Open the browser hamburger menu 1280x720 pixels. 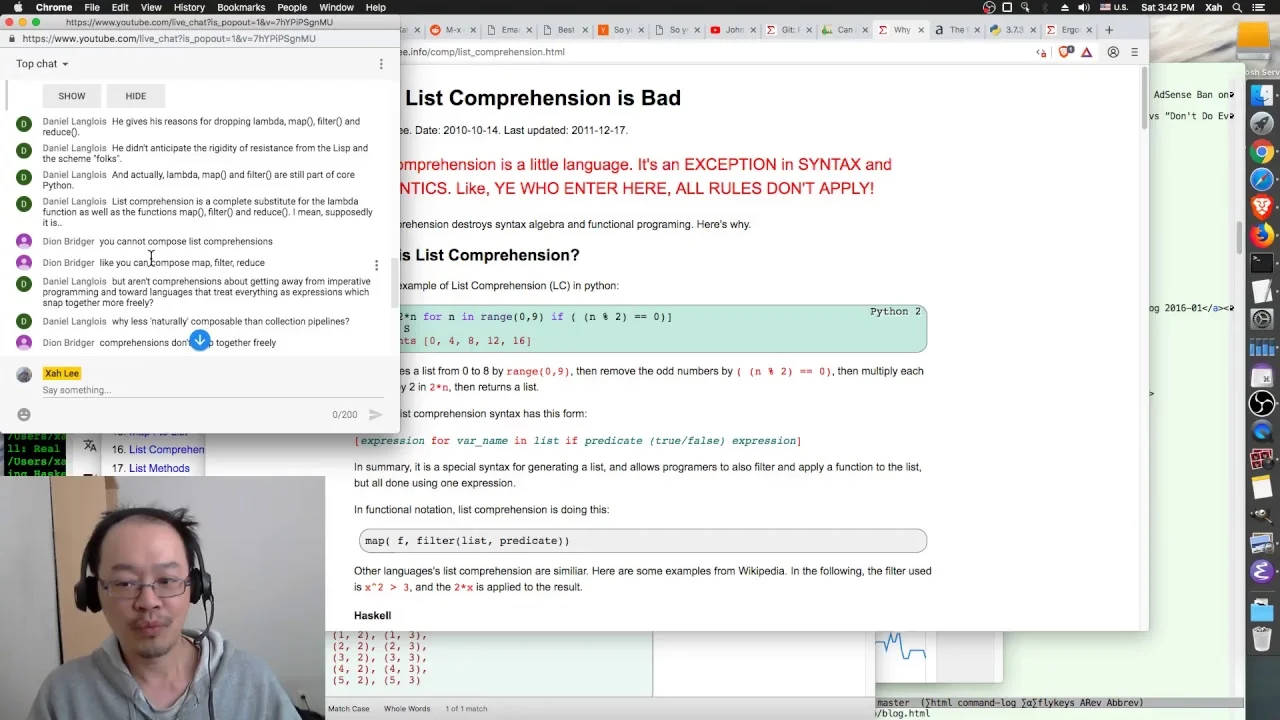click(x=1134, y=52)
